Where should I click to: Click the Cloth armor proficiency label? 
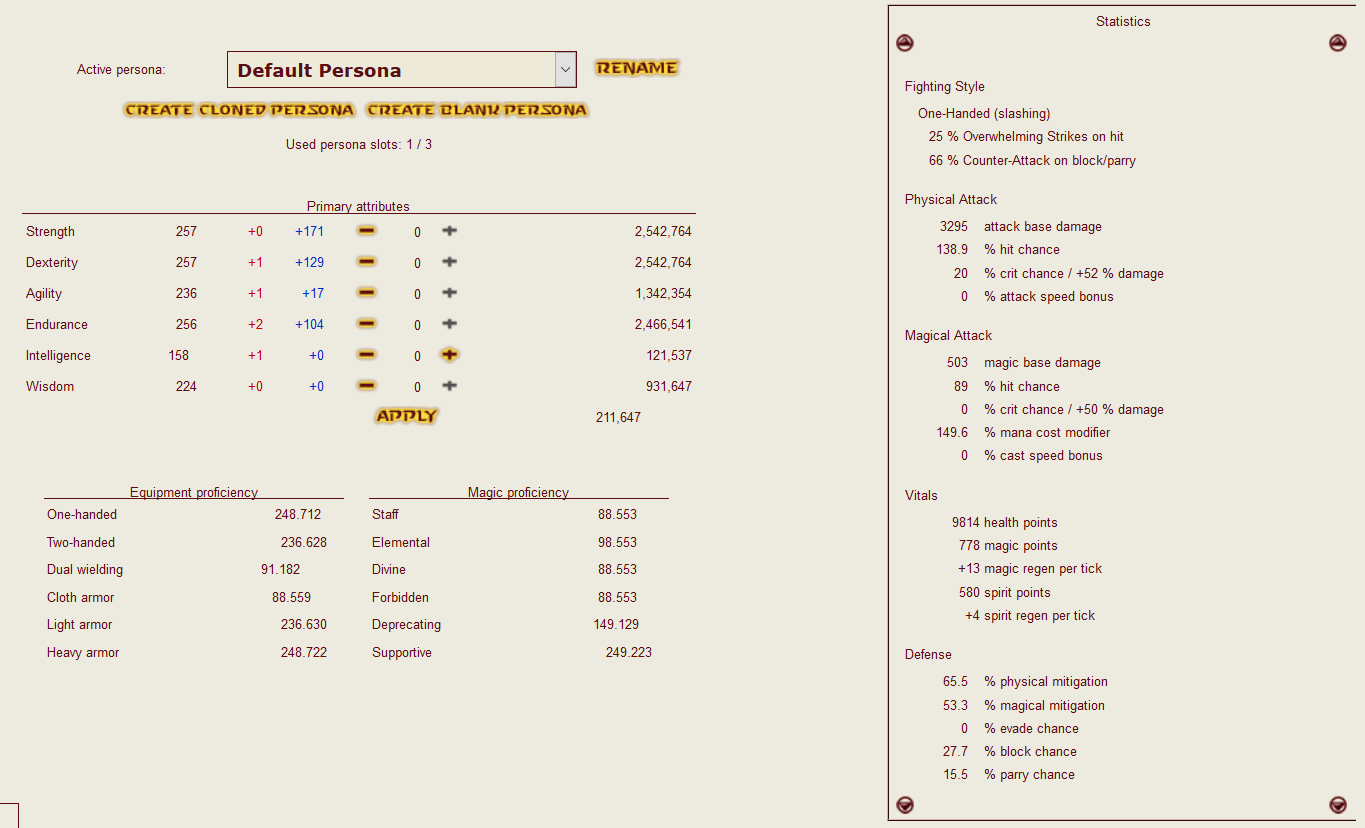pos(81,598)
